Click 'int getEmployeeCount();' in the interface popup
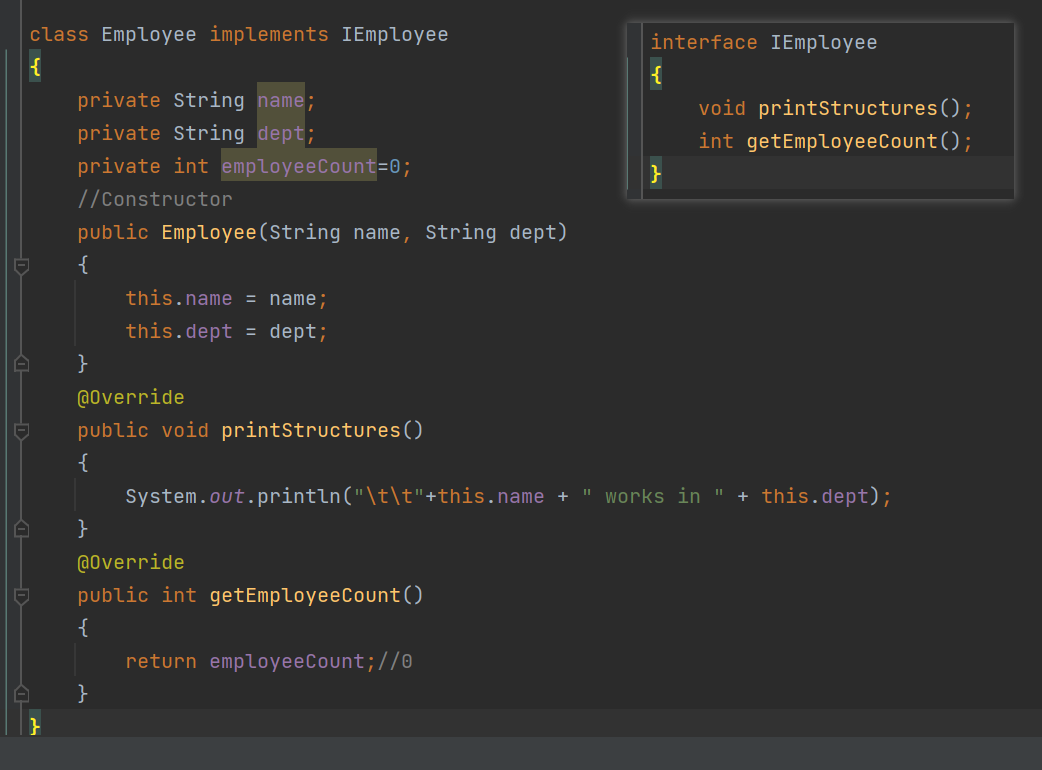The image size is (1042, 770). [x=835, y=142]
